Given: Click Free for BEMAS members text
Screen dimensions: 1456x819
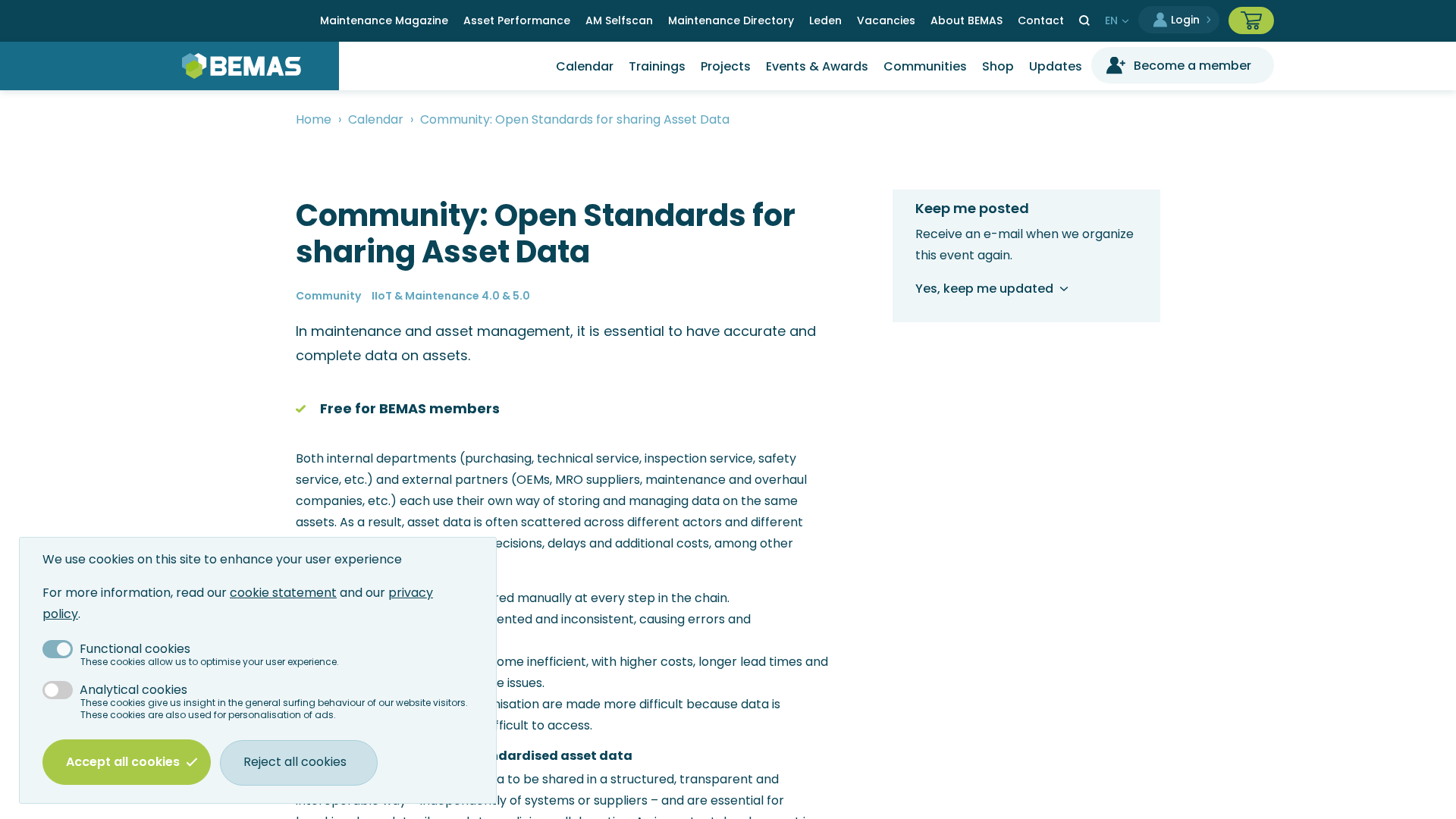Looking at the screenshot, I should [x=409, y=409].
